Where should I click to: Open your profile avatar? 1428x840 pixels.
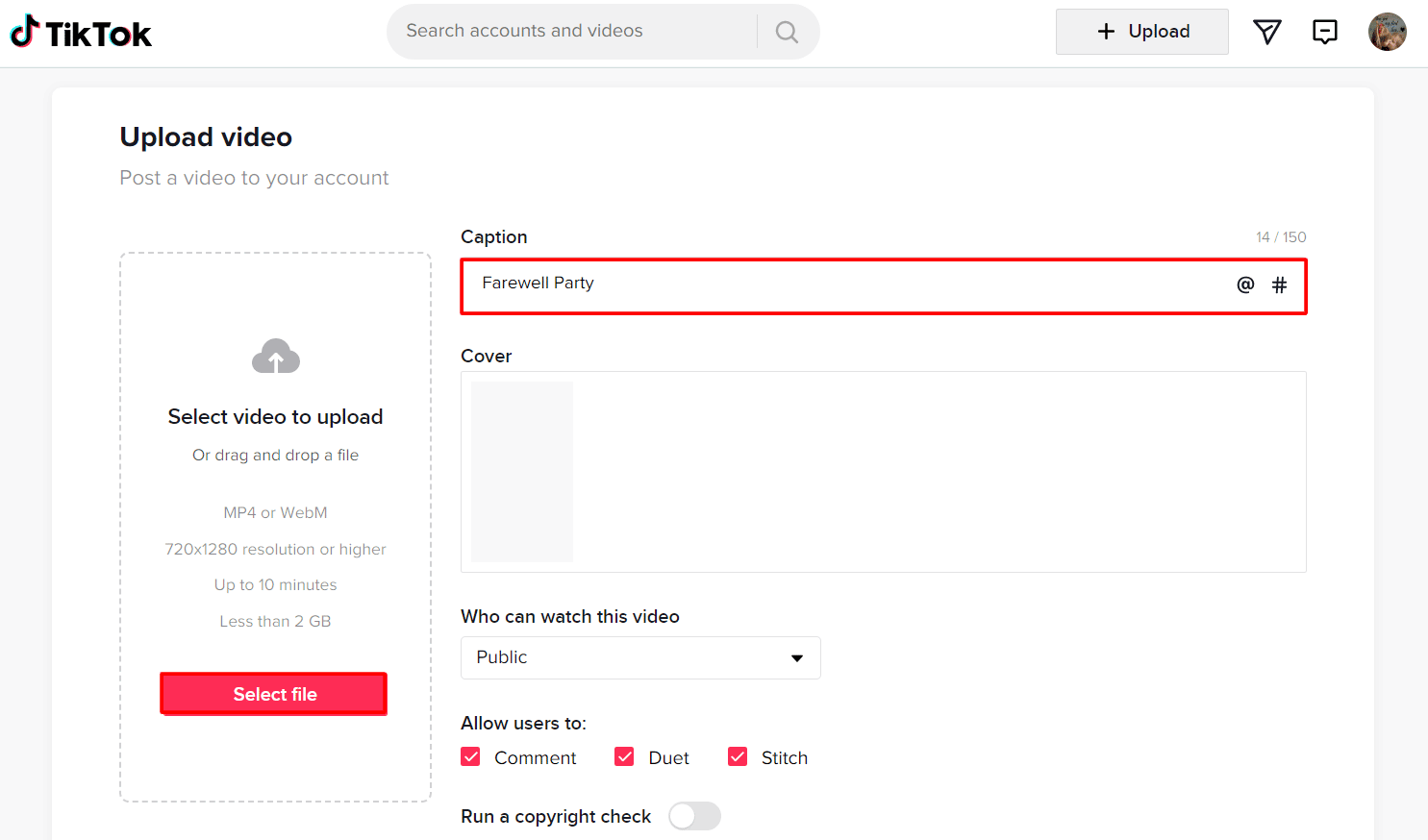(x=1388, y=31)
